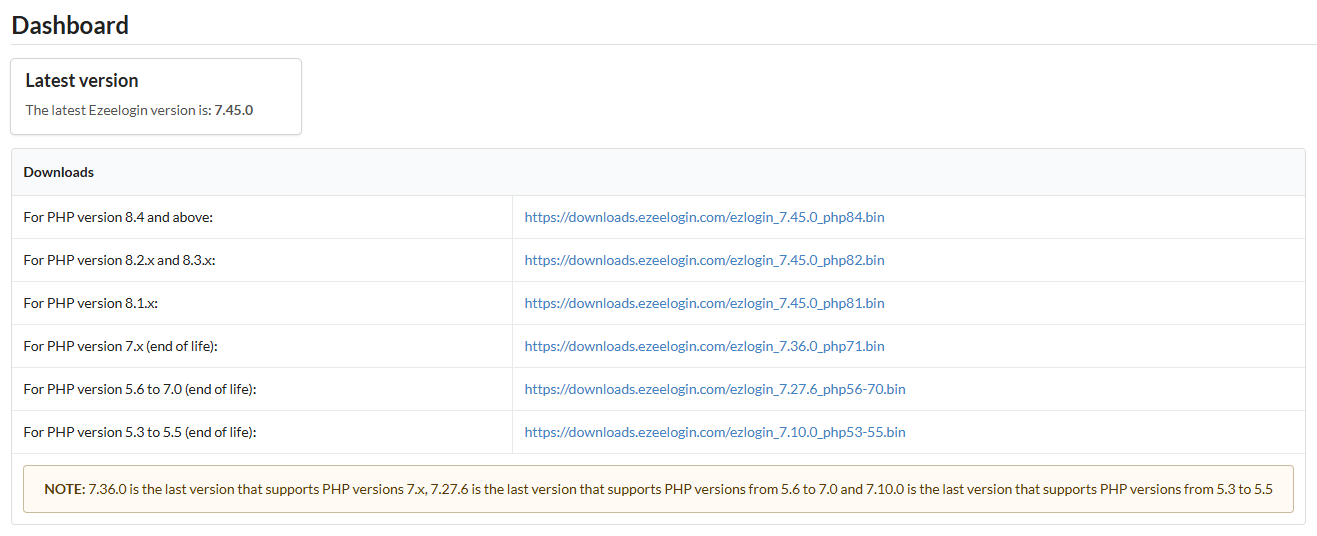Select the "PHP version 5.6 to 7.0" row label
1317x536 pixels.
pyautogui.click(x=140, y=389)
